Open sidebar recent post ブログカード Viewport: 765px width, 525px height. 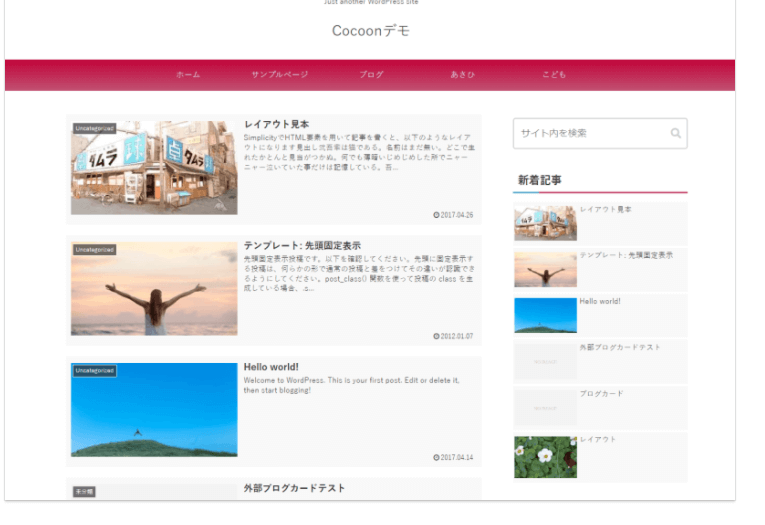[600, 394]
